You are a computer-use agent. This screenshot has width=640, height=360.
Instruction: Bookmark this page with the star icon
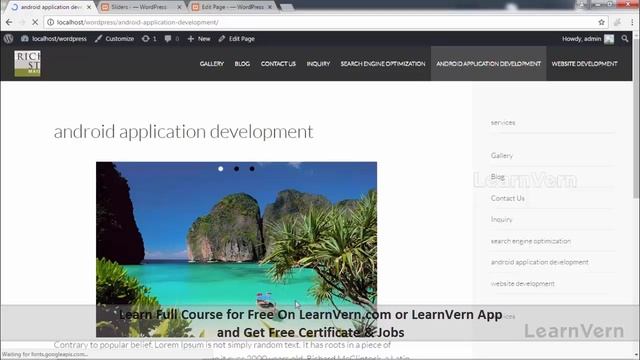point(601,22)
